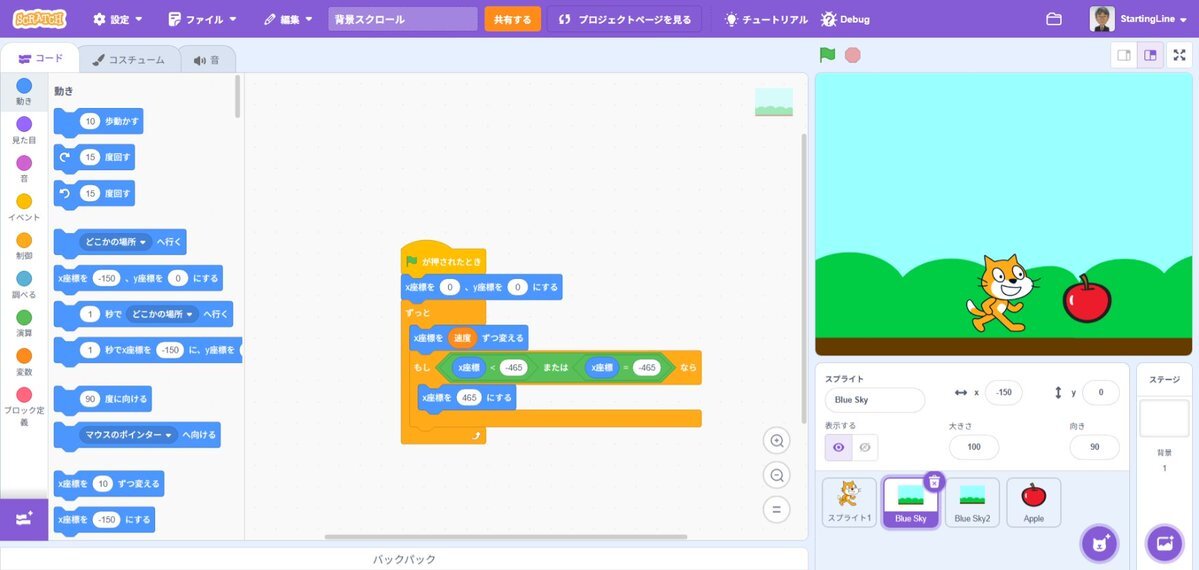The width and height of the screenshot is (1199, 570).
Task: Open どこかの場所 dropdown in へ行く block
Action: pos(116,242)
